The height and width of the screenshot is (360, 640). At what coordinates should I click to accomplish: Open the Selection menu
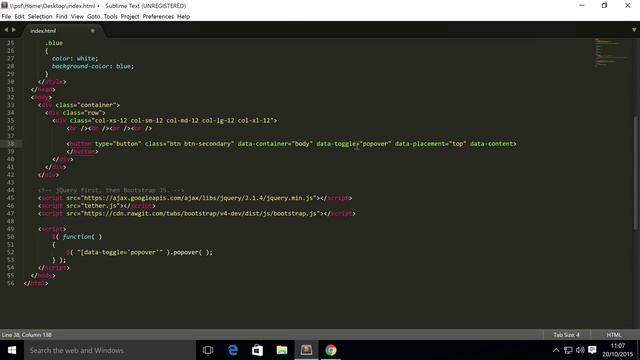click(x=40, y=17)
